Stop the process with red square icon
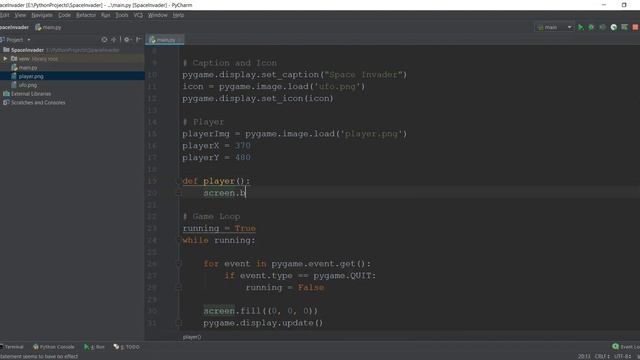This screenshot has width=640, height=360. pyautogui.click(x=635, y=27)
